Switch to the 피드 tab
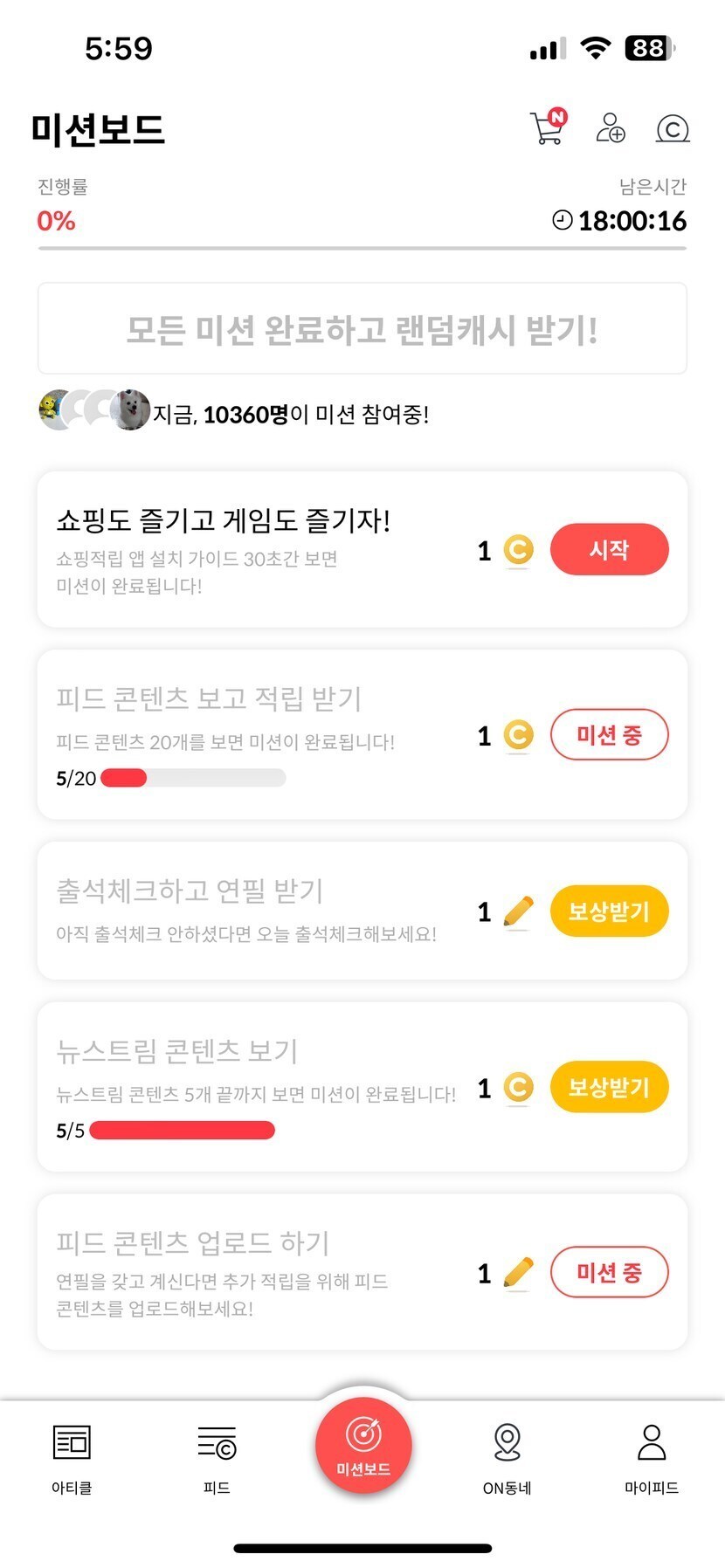725x1568 pixels. [x=217, y=1455]
